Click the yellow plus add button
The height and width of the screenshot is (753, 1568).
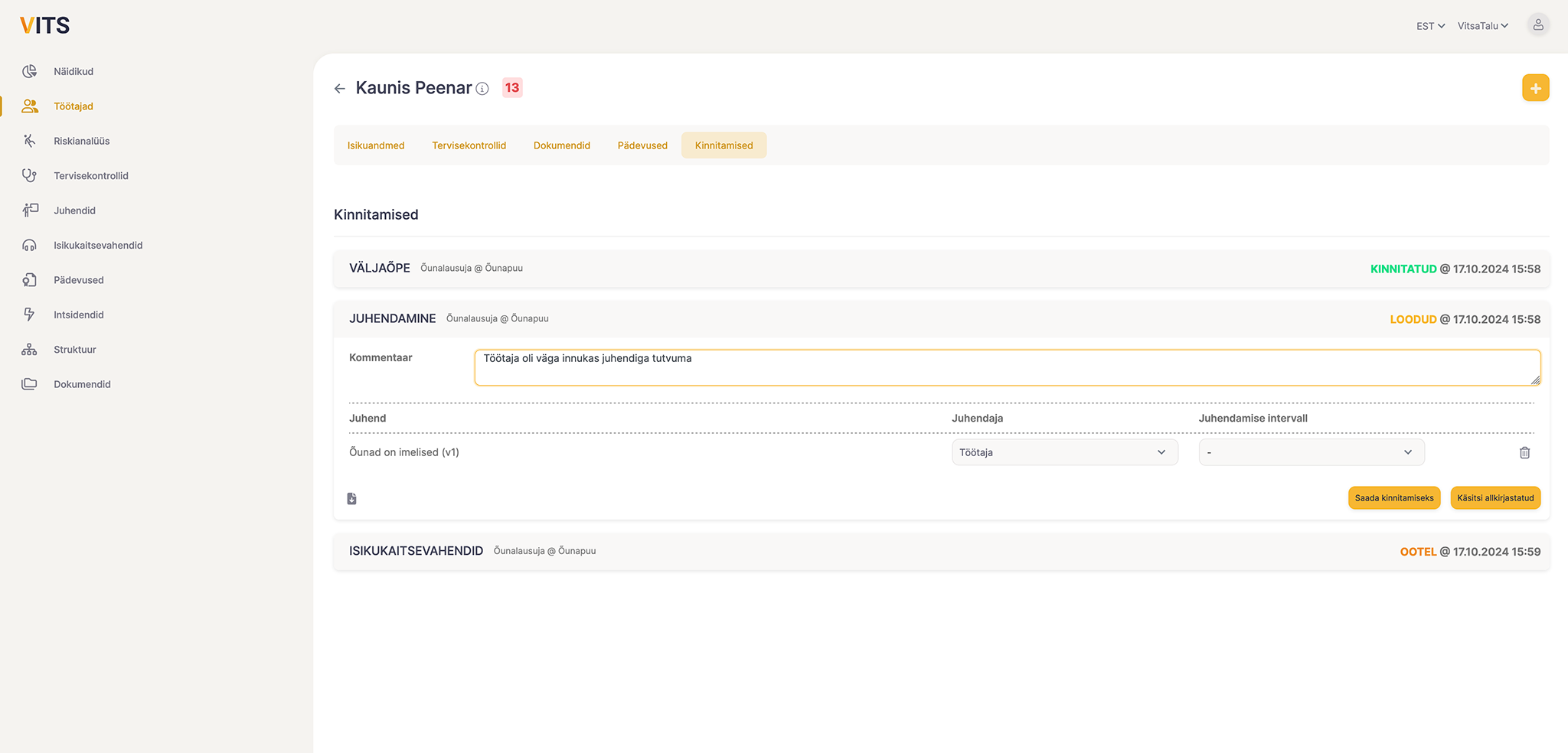tap(1535, 88)
